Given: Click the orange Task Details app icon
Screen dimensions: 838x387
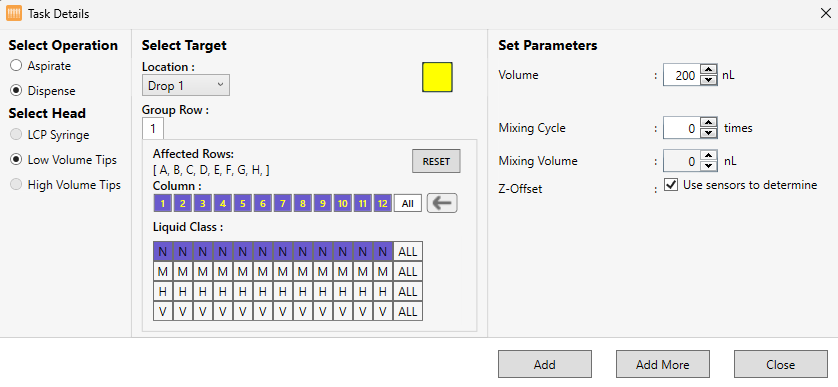Looking at the screenshot, I should 14,13.
